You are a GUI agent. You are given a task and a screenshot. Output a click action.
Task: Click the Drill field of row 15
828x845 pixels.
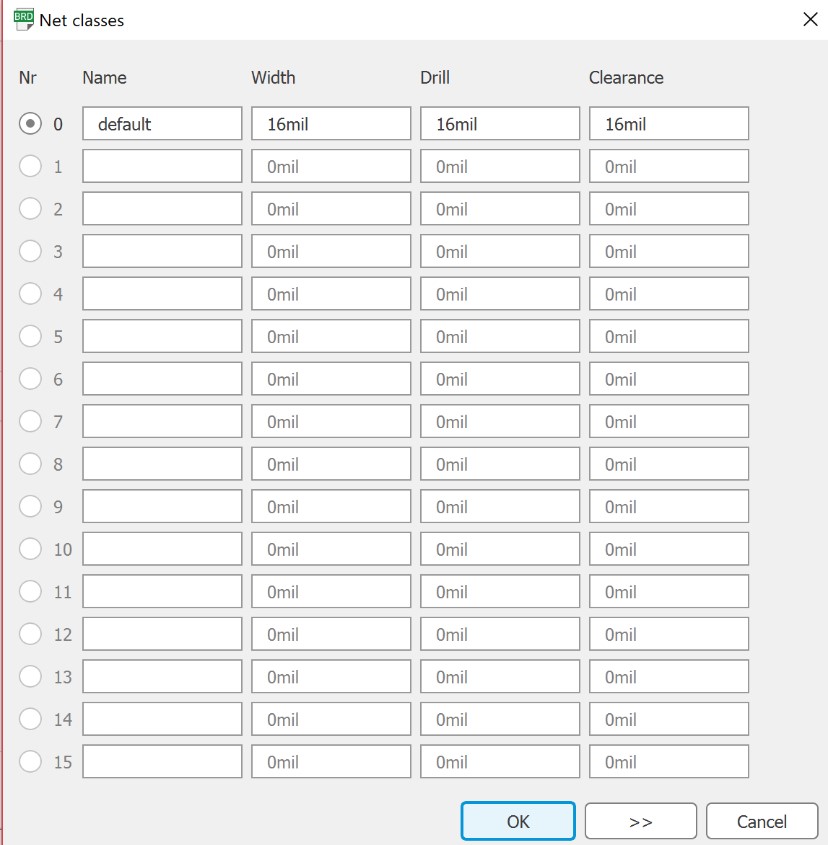[500, 762]
